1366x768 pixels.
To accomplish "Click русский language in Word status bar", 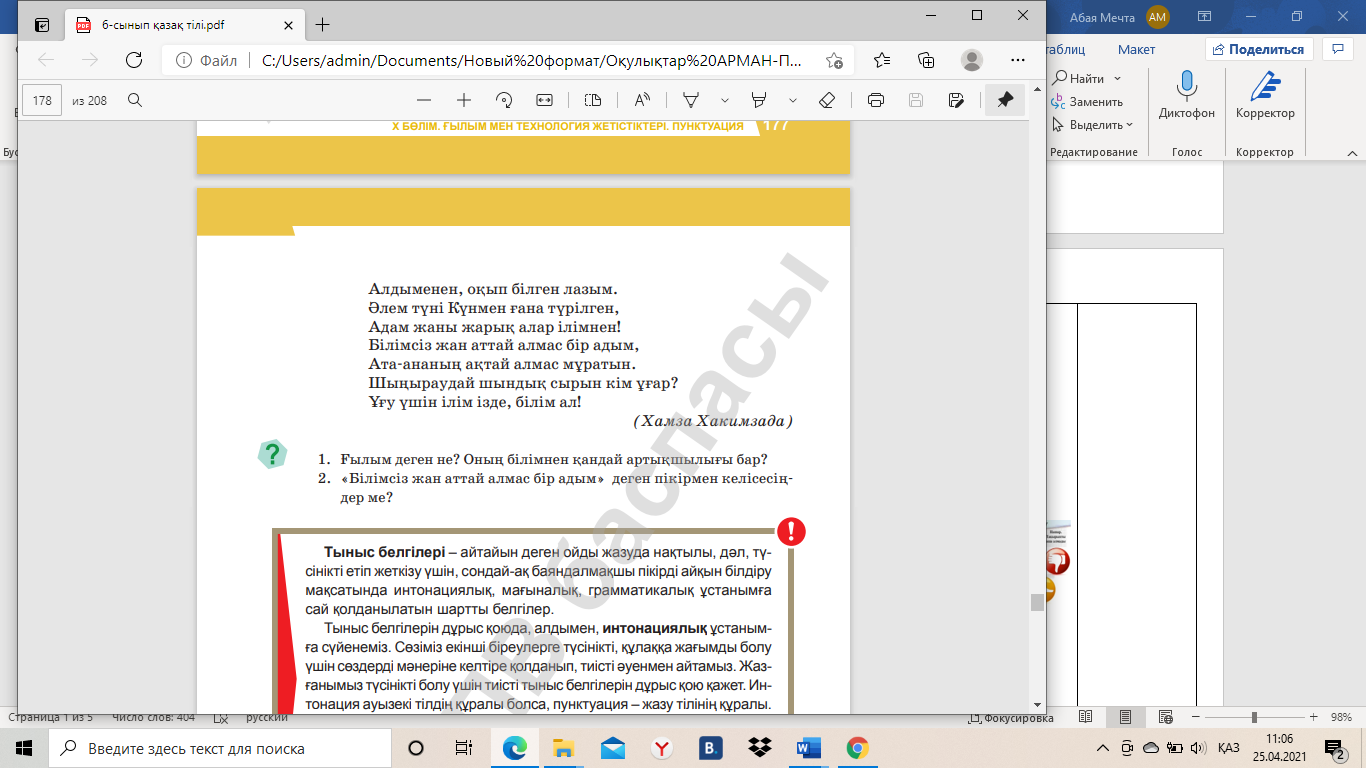I will pyautogui.click(x=267, y=718).
